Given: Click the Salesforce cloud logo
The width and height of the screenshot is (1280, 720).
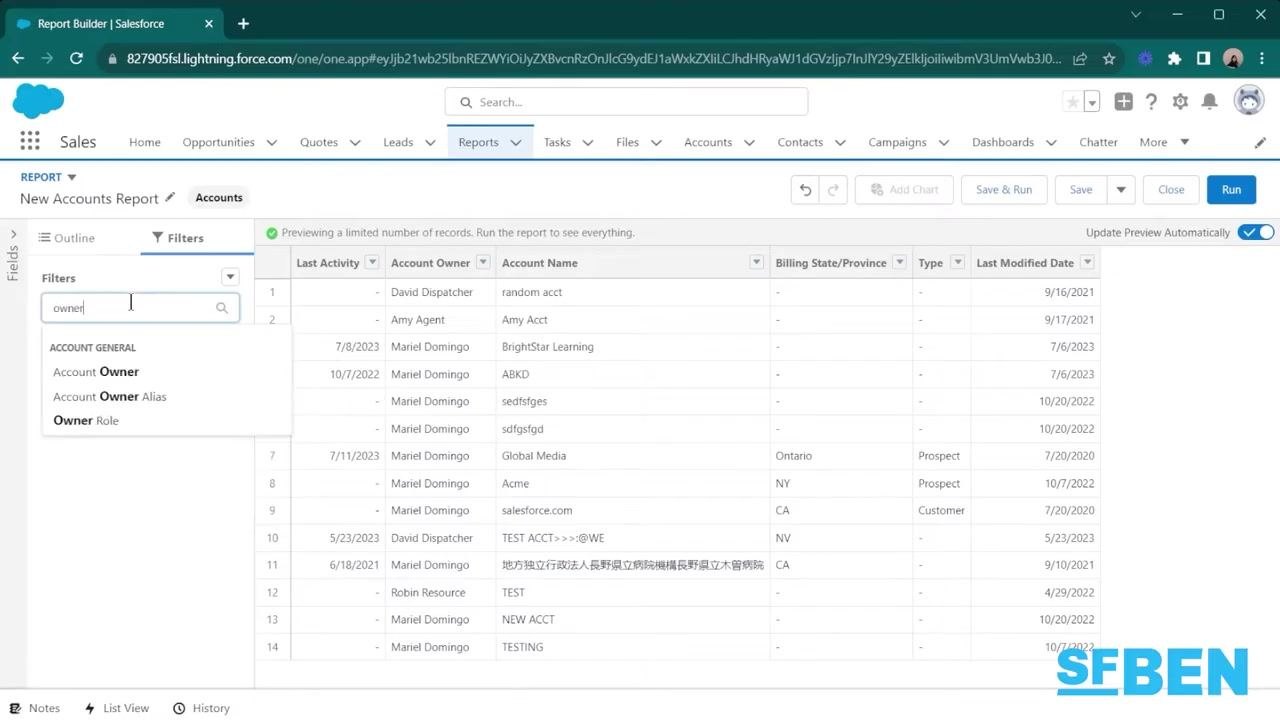Looking at the screenshot, I should coord(38,101).
